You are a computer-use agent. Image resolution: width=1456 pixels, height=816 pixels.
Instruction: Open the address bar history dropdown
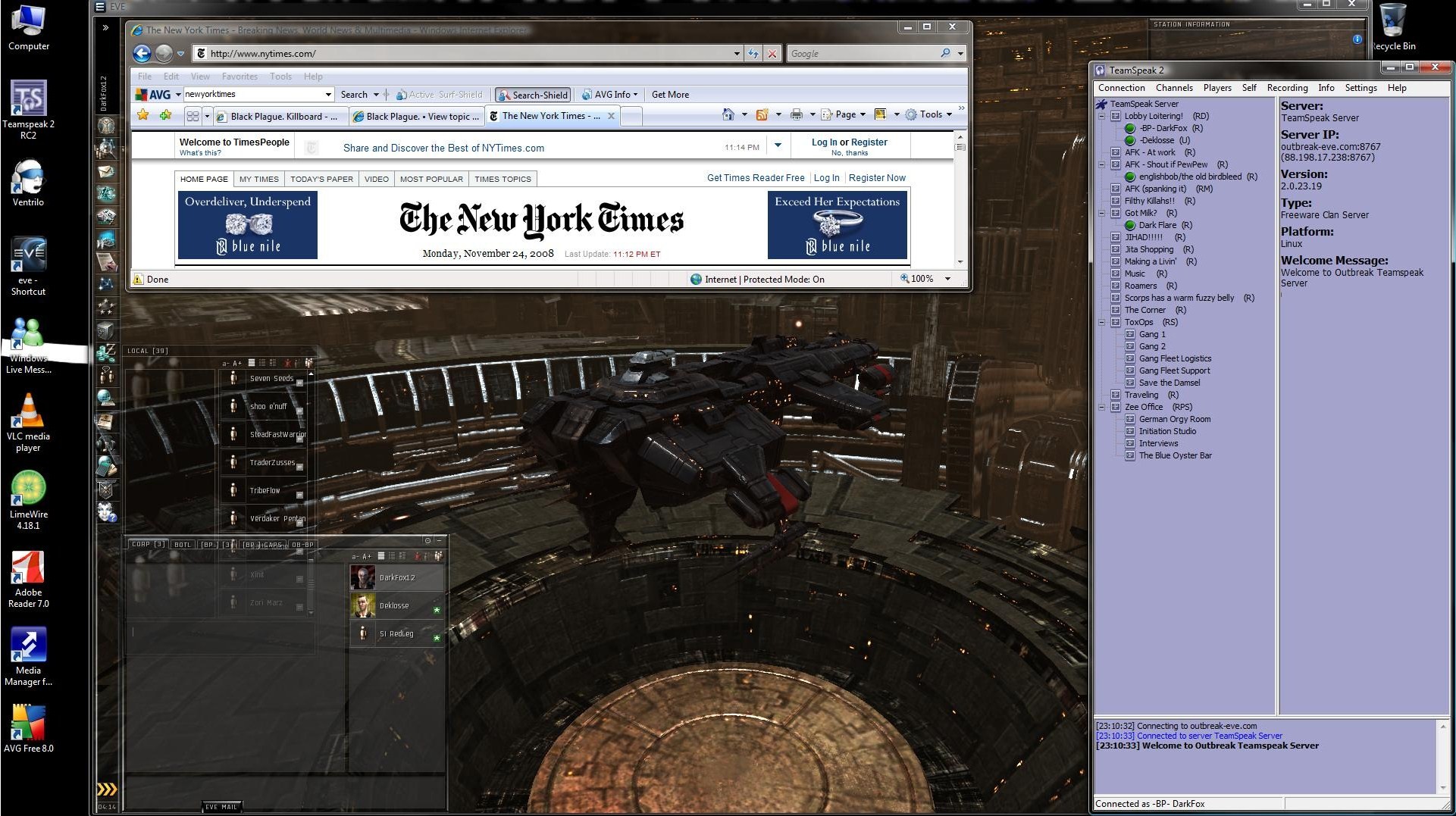pos(736,54)
